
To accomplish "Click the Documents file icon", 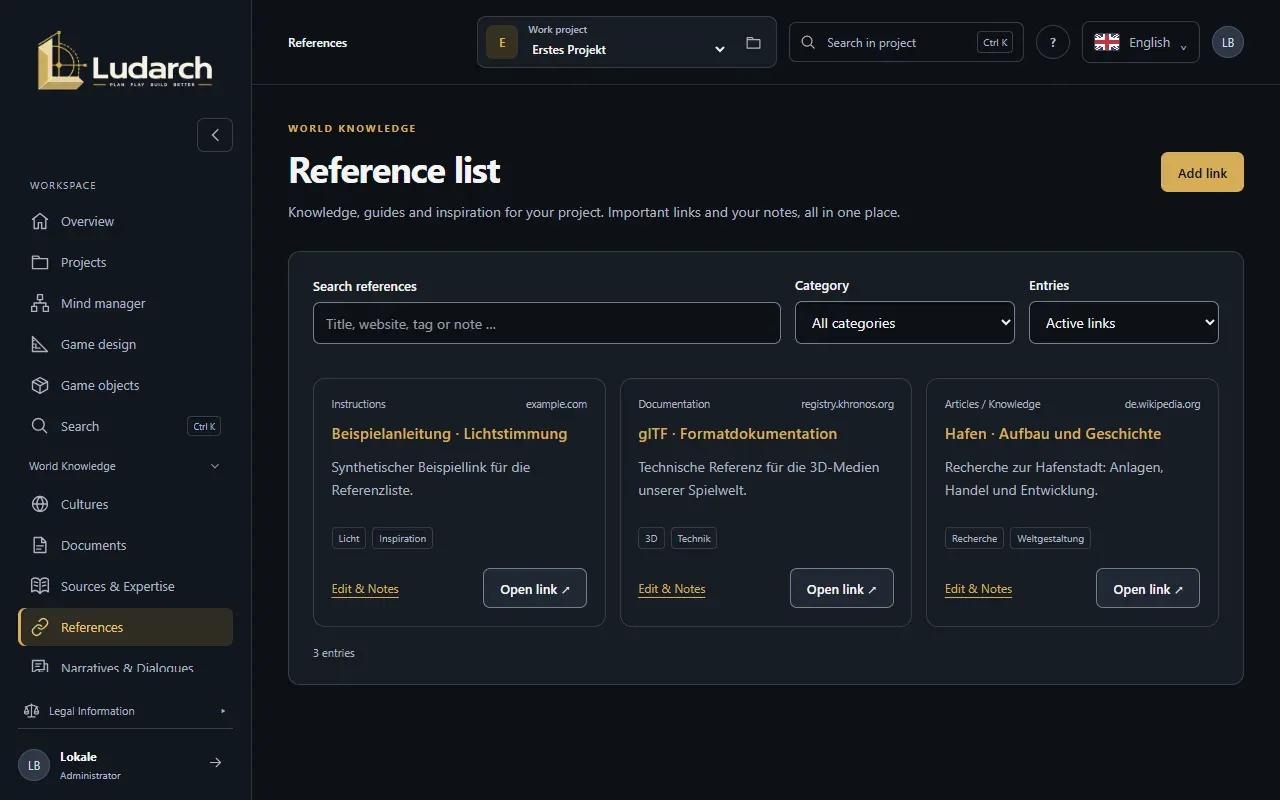I will [40, 545].
